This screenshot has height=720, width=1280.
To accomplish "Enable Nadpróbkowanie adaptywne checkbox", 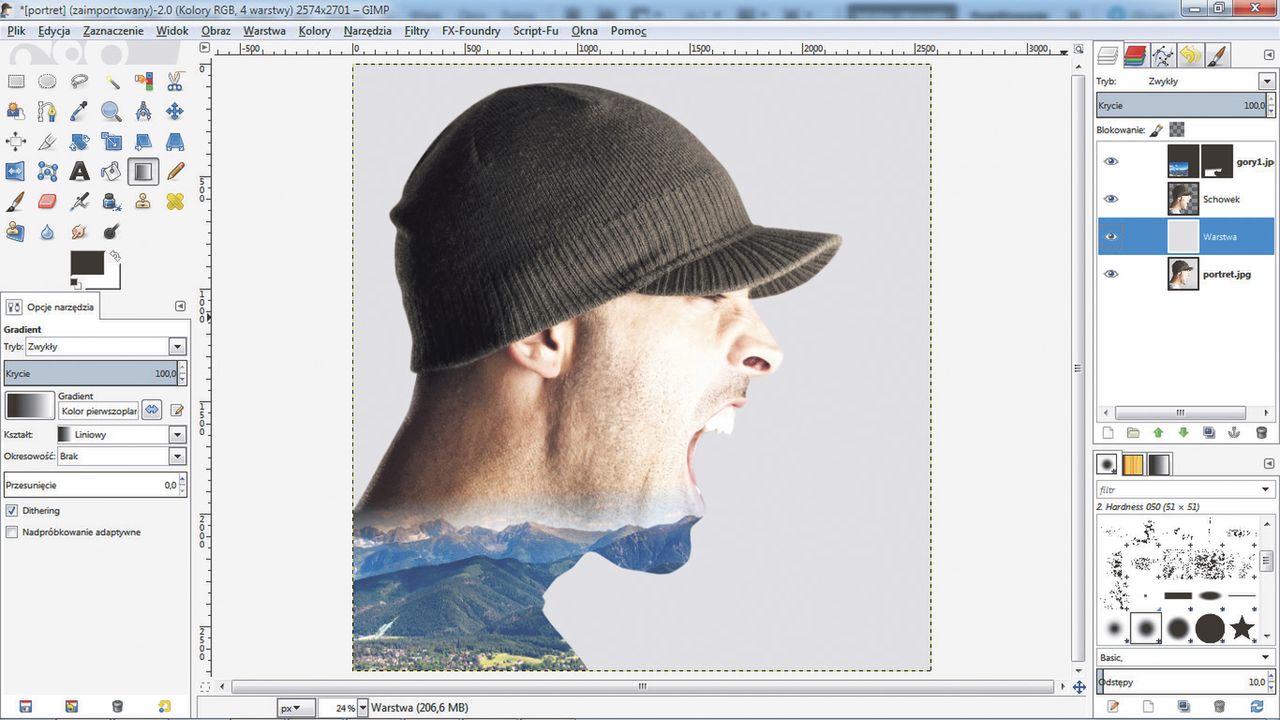I will point(12,532).
